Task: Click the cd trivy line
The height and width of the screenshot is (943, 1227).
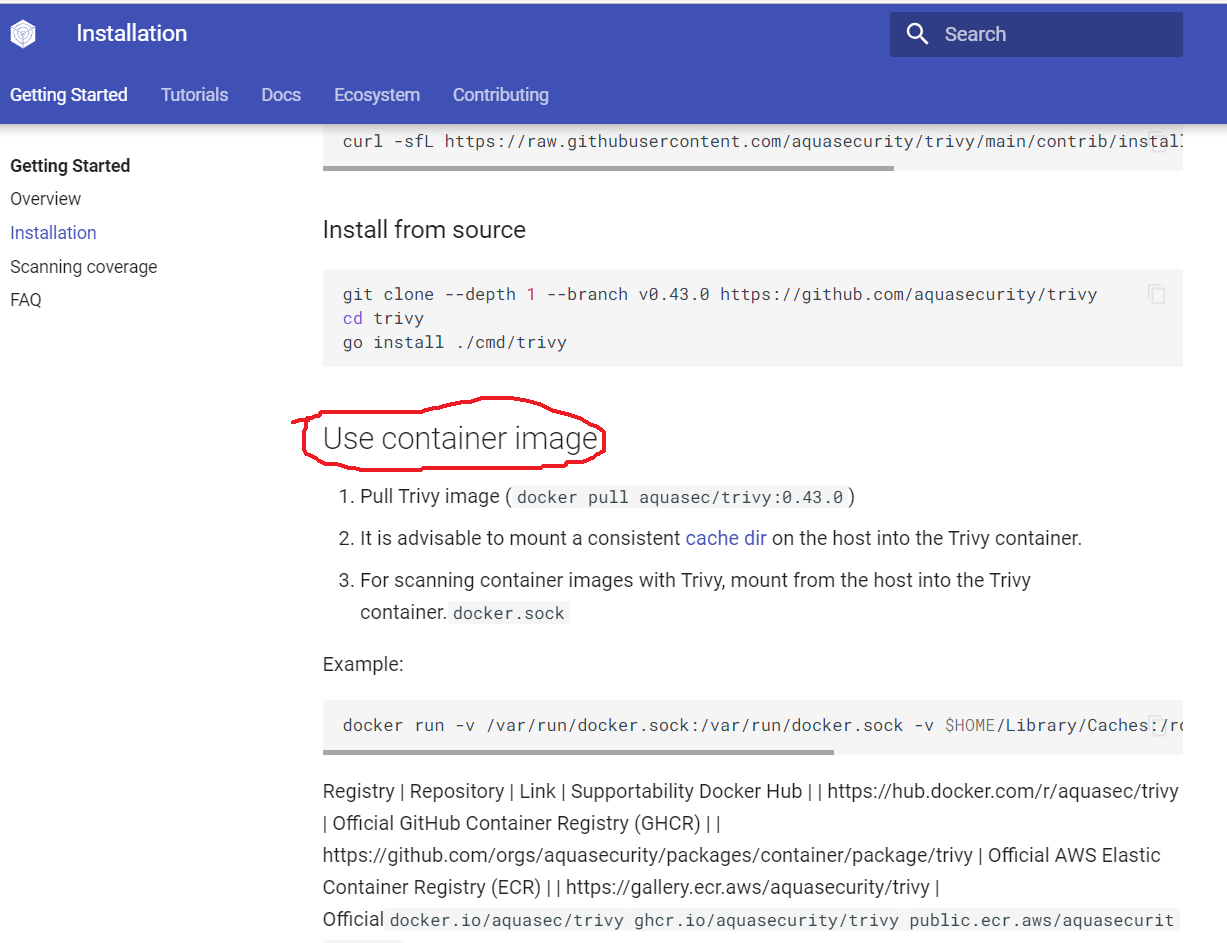Action: [x=383, y=318]
